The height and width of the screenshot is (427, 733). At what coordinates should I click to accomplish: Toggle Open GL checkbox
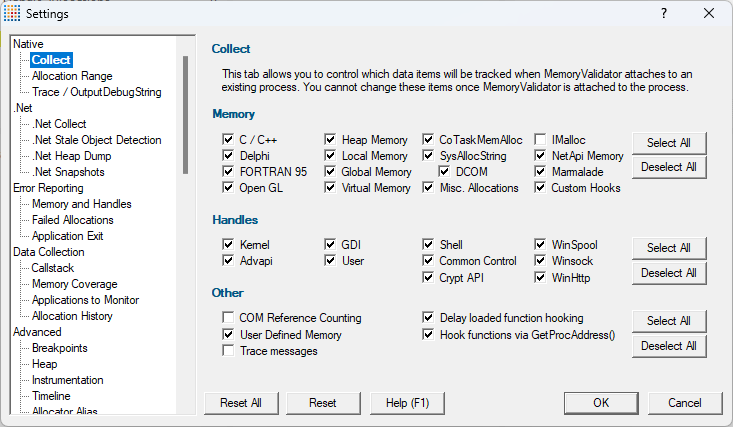click(x=228, y=188)
